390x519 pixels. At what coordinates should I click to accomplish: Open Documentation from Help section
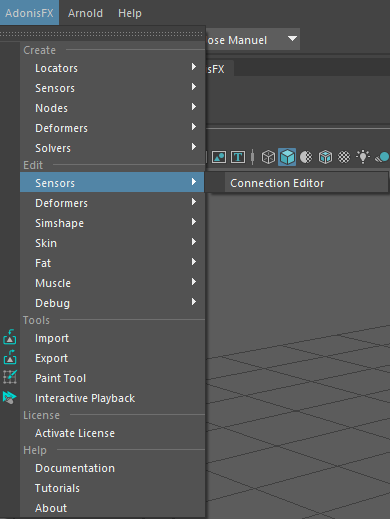click(x=112, y=468)
